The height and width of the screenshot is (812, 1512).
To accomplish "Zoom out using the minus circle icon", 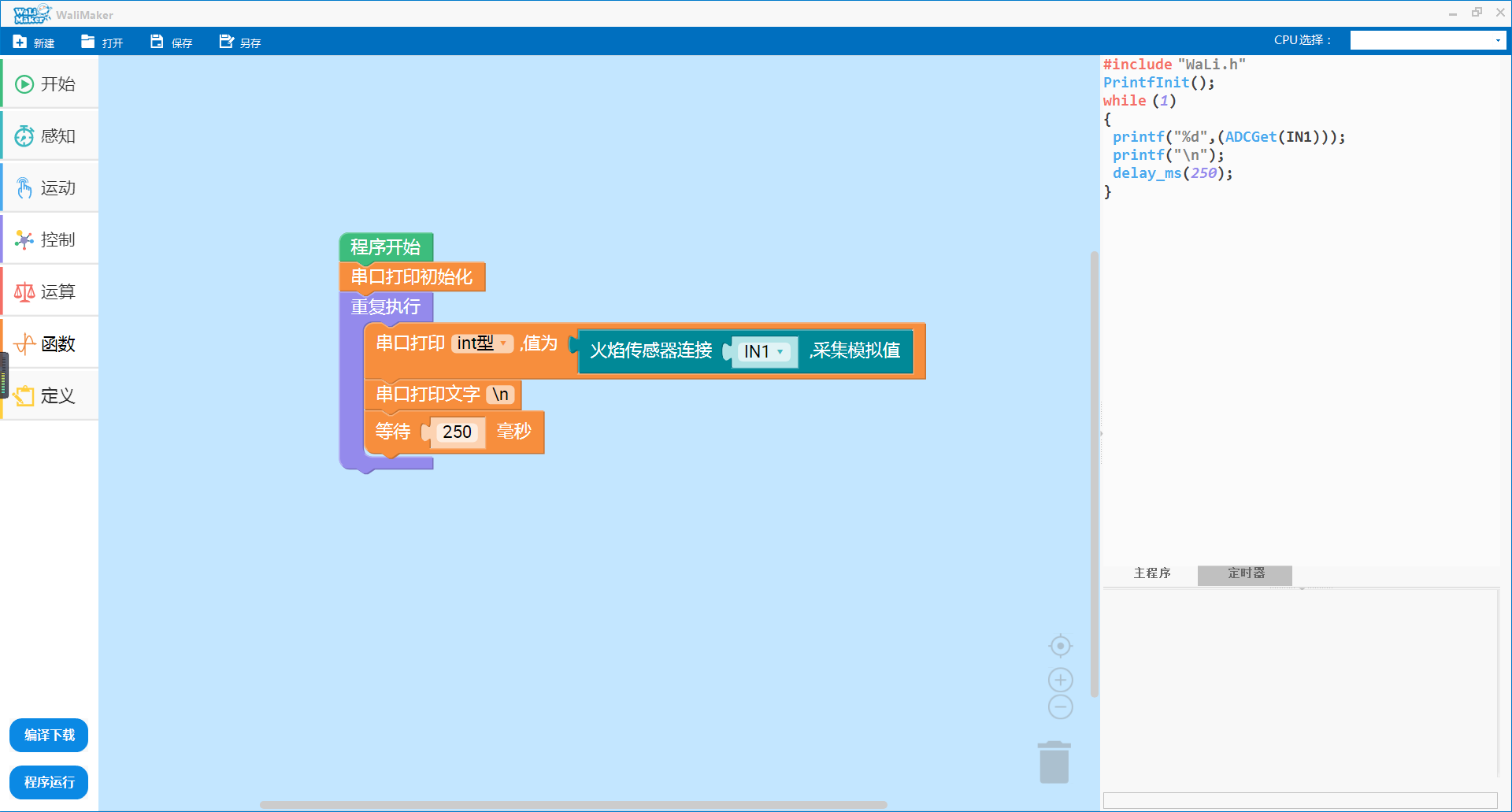I will click(1060, 707).
